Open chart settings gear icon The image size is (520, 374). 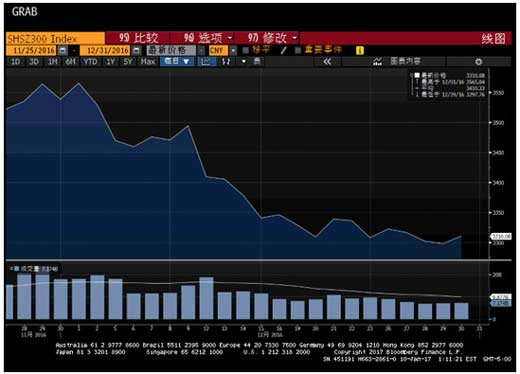[478, 62]
